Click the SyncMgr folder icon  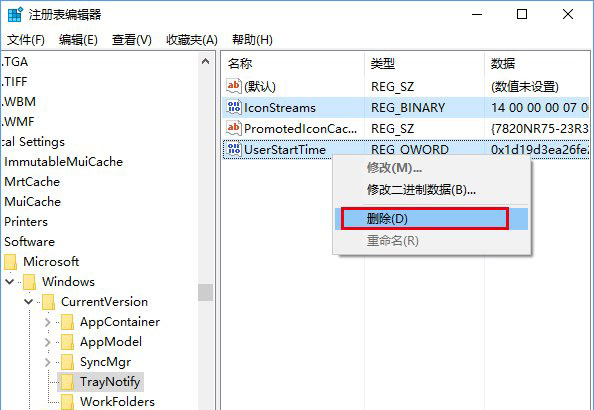pos(67,362)
